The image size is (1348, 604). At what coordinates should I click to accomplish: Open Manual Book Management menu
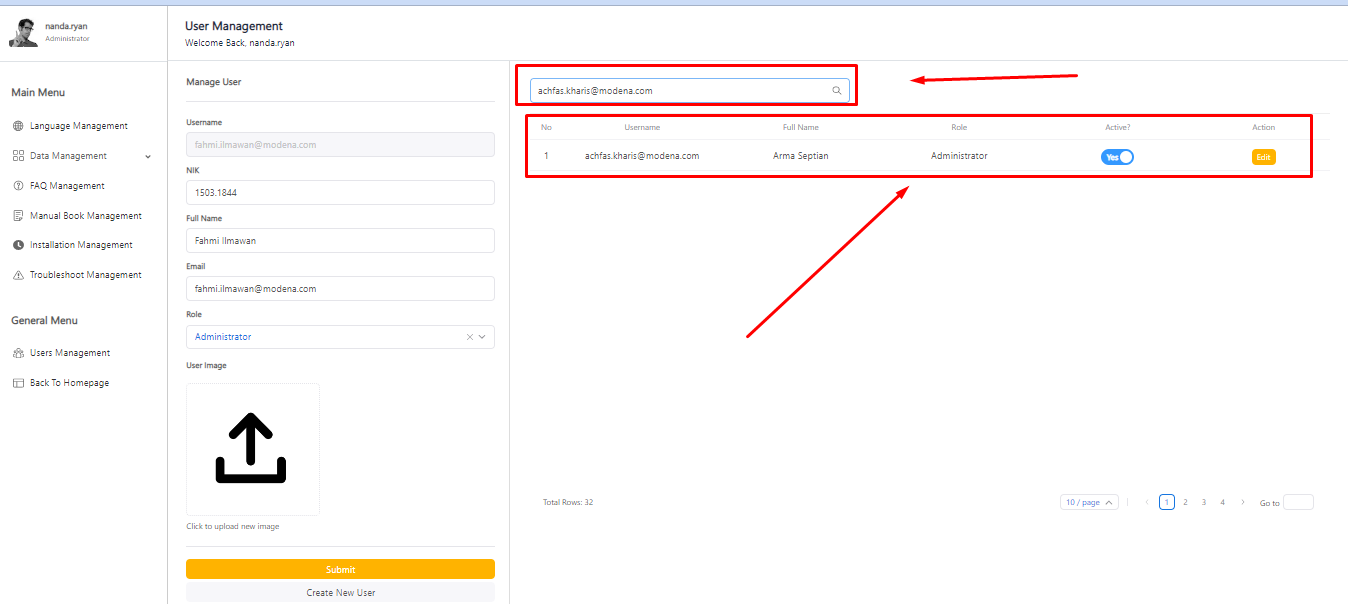(85, 216)
